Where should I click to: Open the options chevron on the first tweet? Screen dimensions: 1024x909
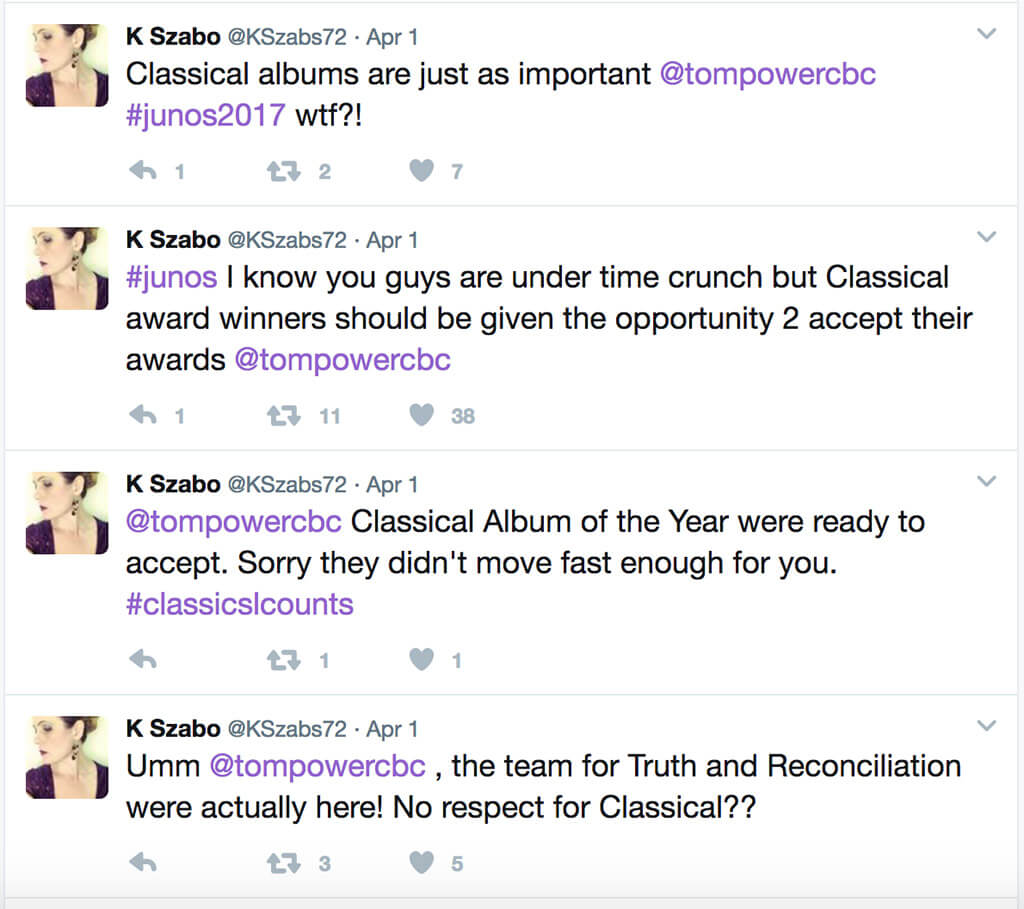[x=986, y=34]
